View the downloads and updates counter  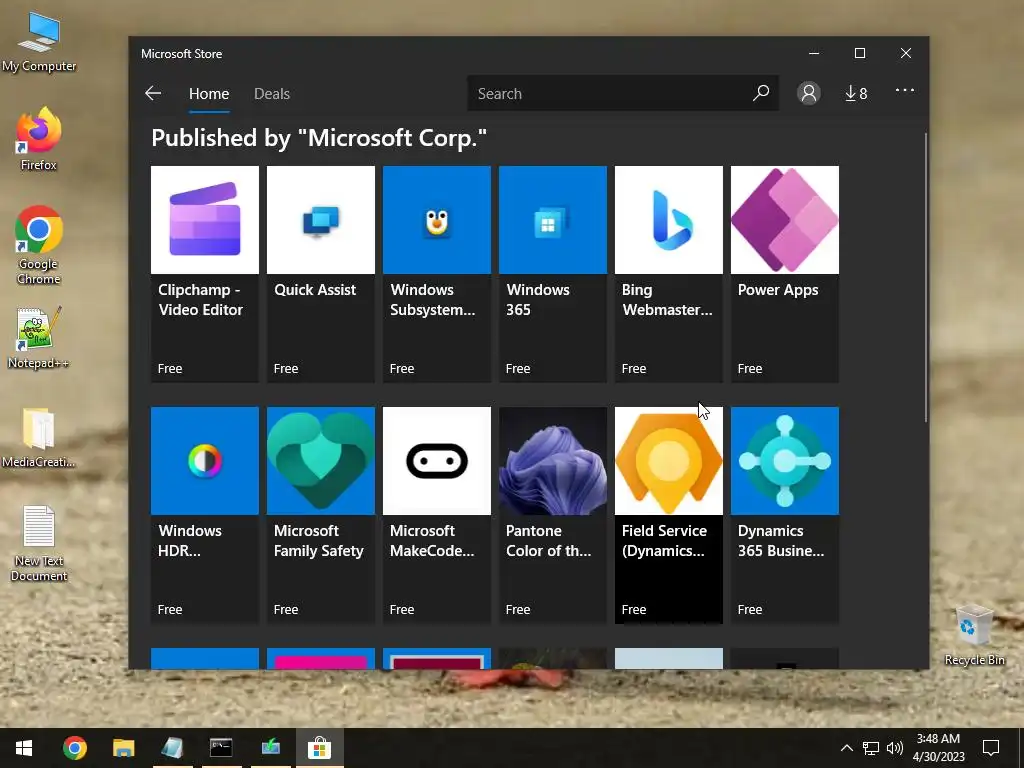(x=856, y=93)
